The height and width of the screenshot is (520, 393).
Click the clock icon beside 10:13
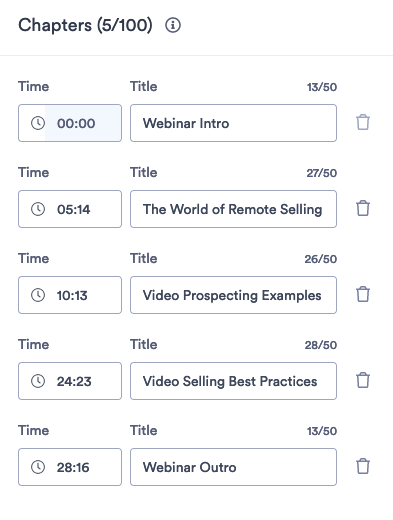(38, 295)
